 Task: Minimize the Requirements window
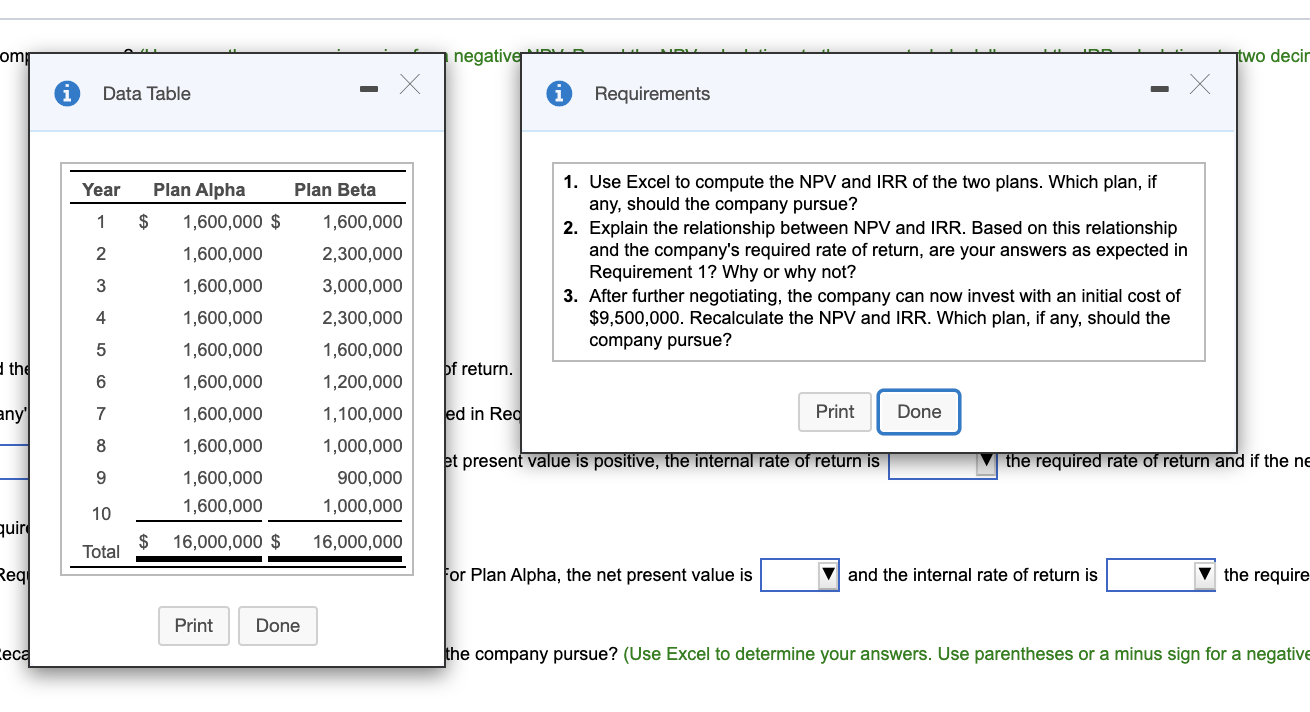pyautogui.click(x=1159, y=88)
